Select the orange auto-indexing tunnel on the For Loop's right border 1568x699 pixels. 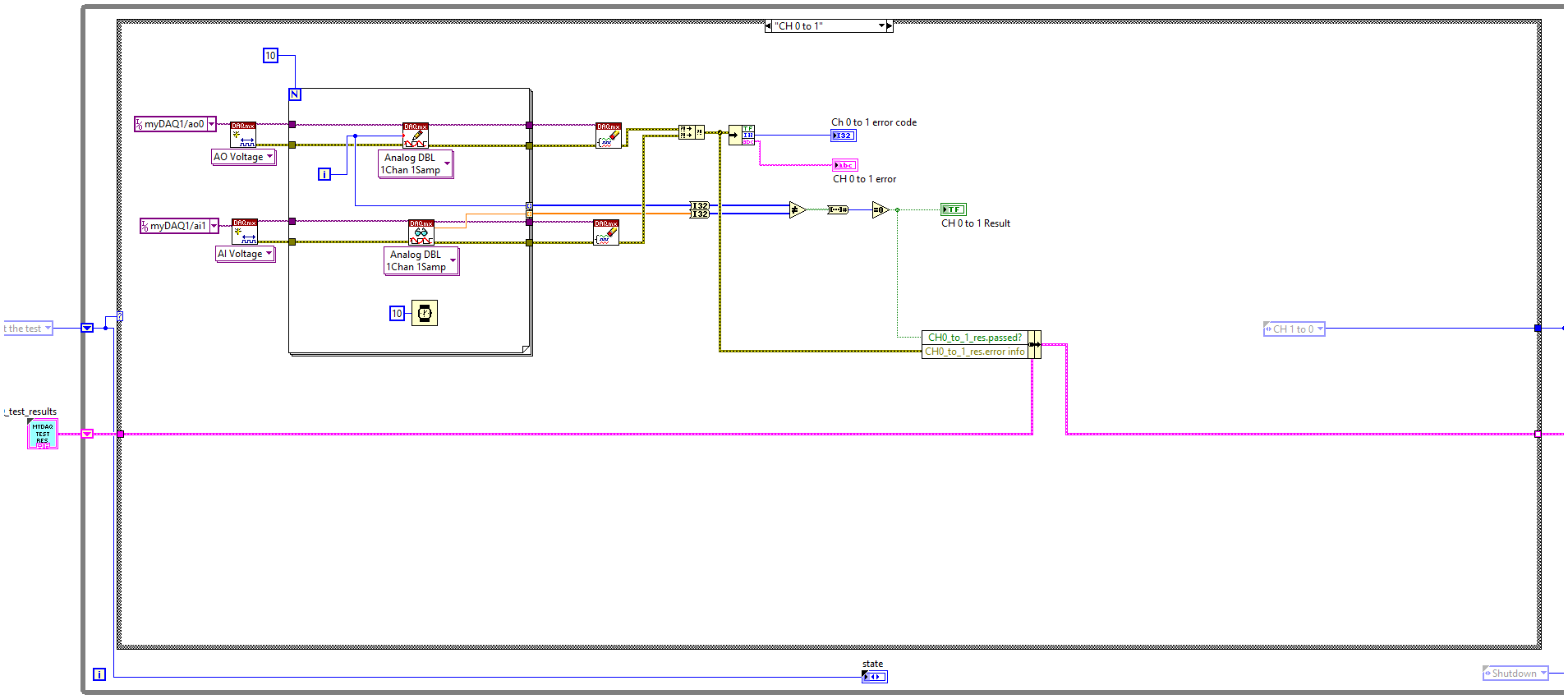pyautogui.click(x=529, y=214)
